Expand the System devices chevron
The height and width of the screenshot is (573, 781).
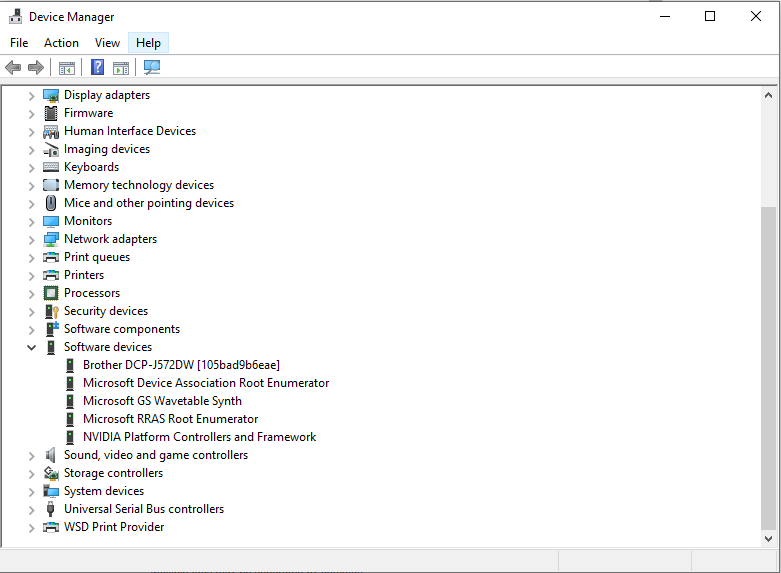coord(31,492)
